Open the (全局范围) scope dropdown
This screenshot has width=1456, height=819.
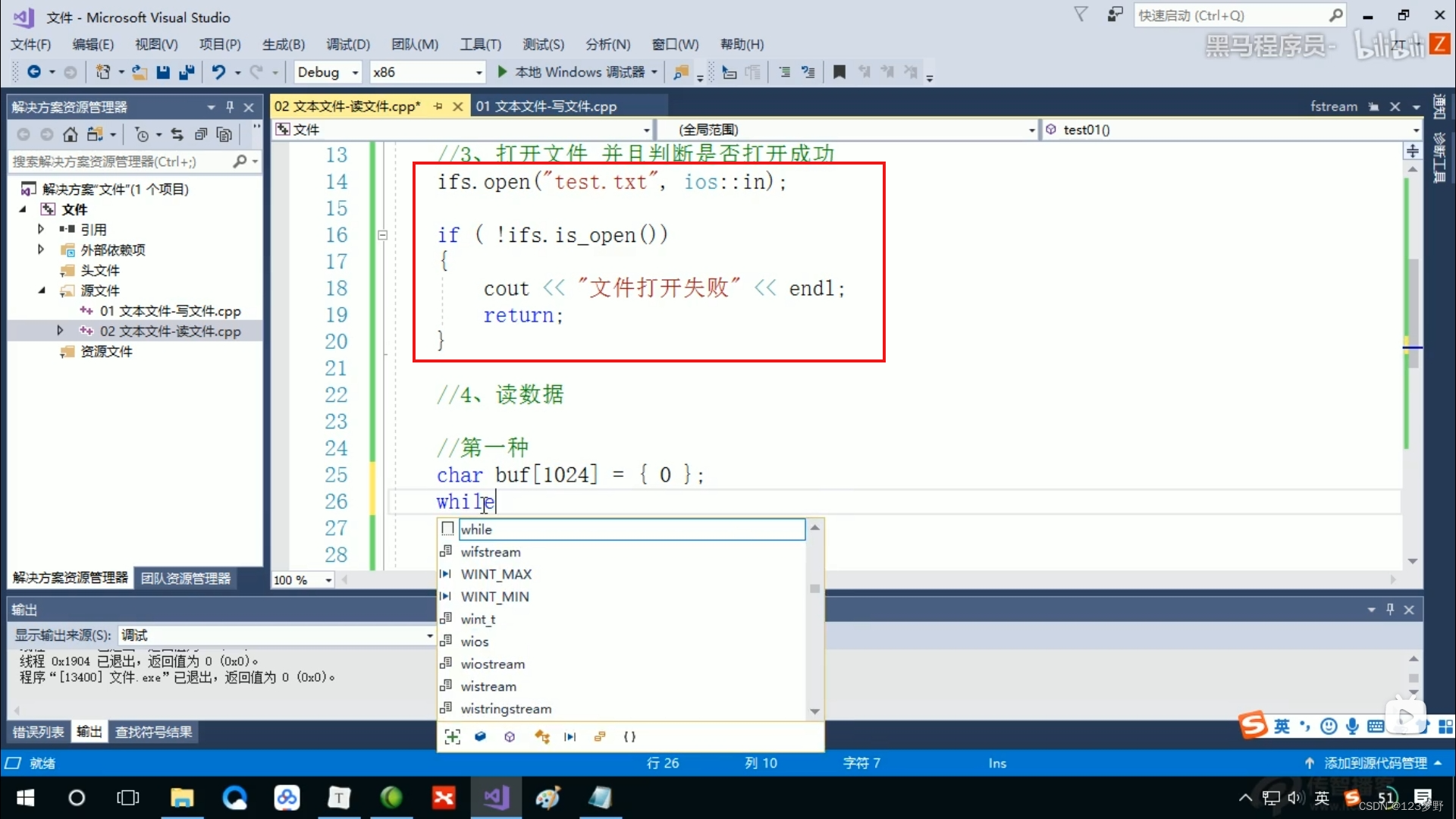[1031, 130]
